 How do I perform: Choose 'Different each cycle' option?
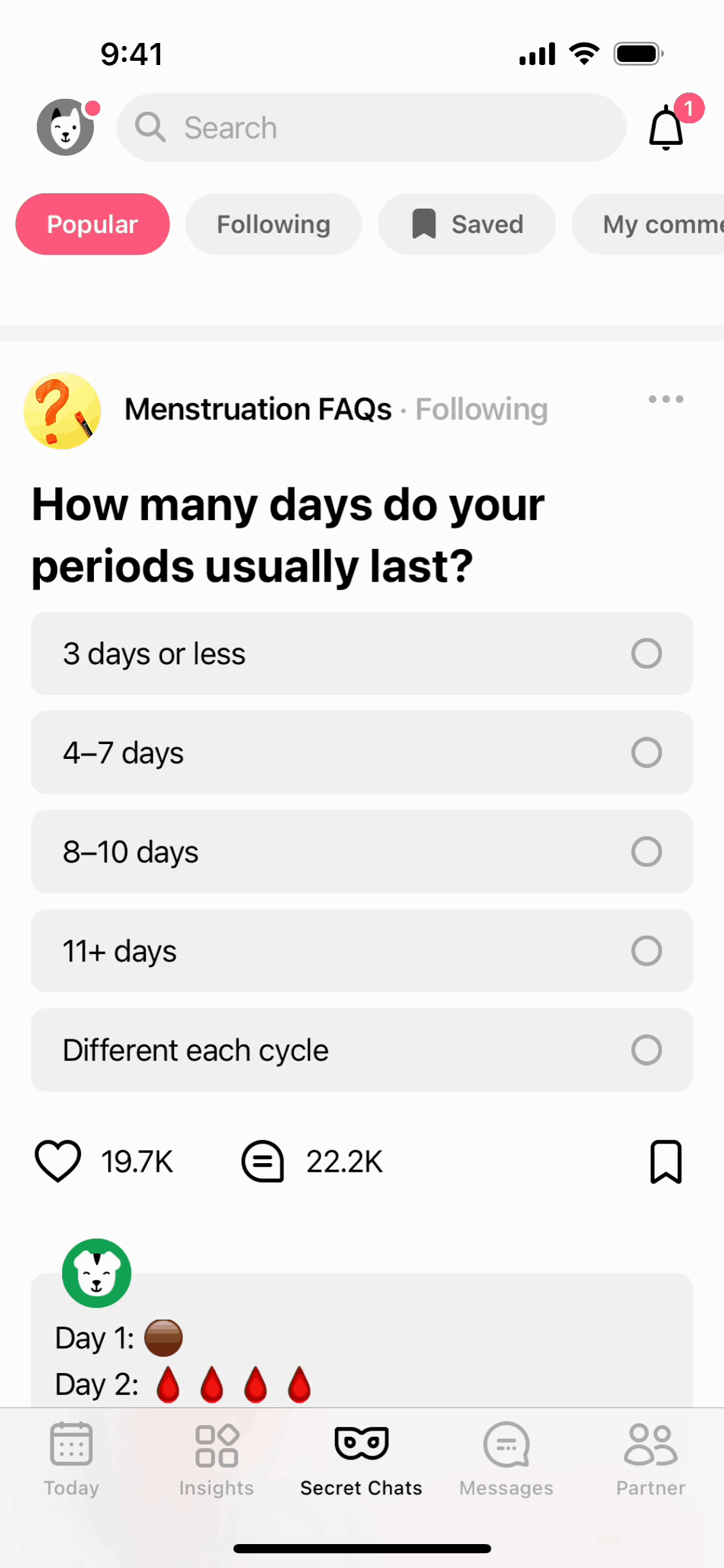pos(362,1050)
